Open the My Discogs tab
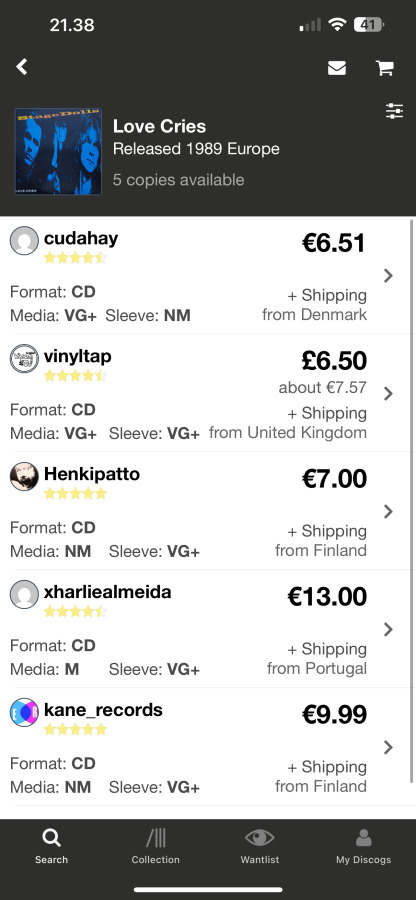Viewport: 416px width, 900px height. [363, 846]
